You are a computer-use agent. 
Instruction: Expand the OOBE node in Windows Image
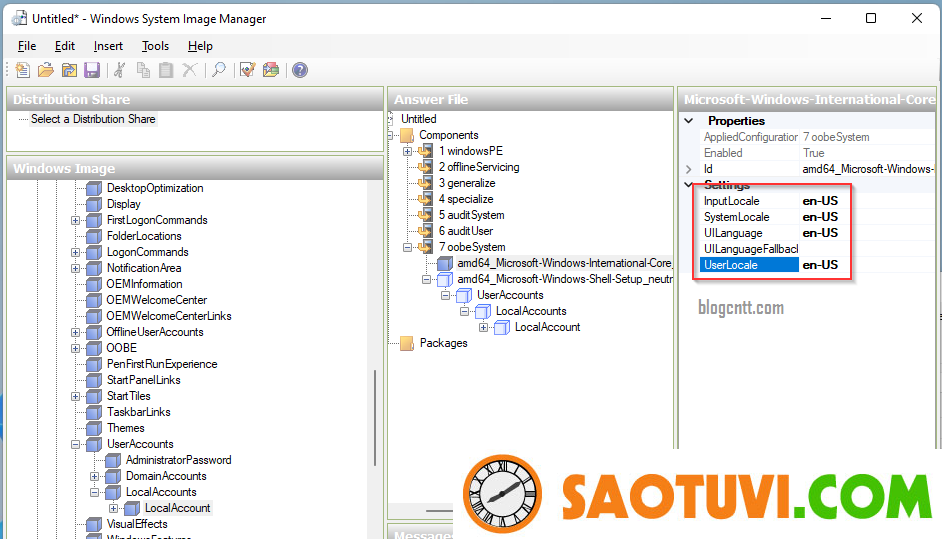76,349
